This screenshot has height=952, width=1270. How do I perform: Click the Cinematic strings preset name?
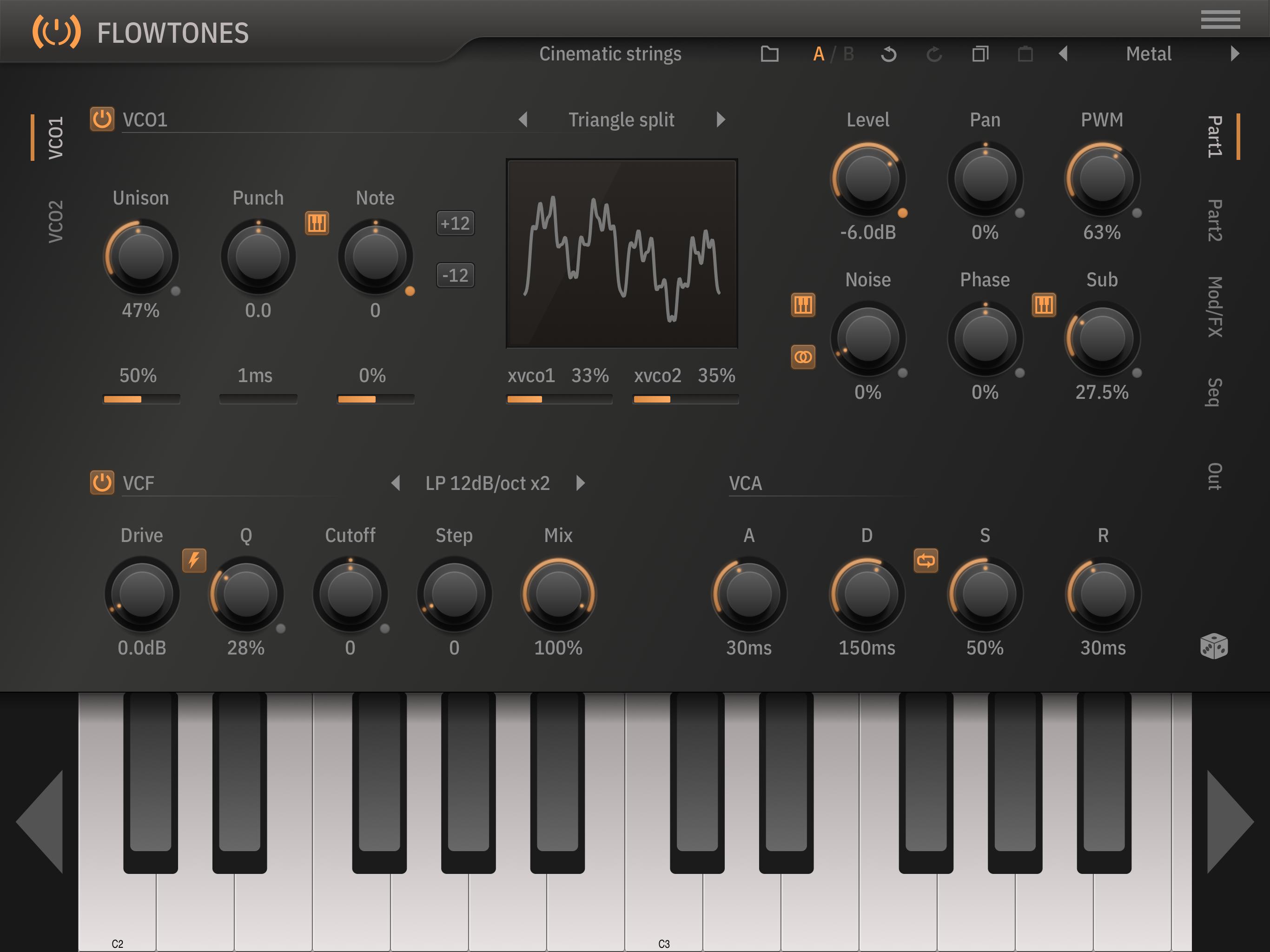(x=610, y=53)
